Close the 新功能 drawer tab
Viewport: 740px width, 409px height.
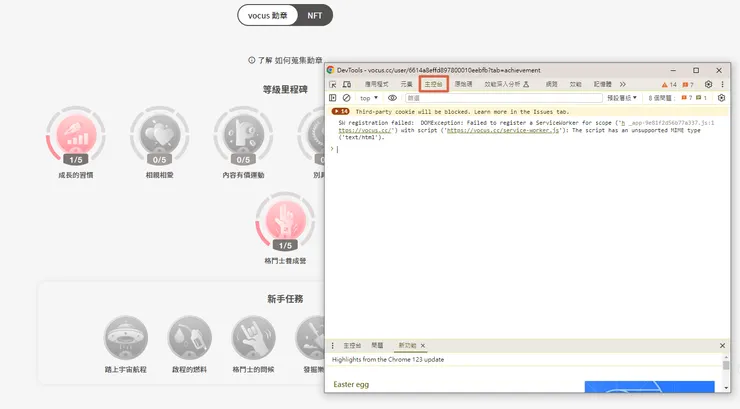coord(423,346)
